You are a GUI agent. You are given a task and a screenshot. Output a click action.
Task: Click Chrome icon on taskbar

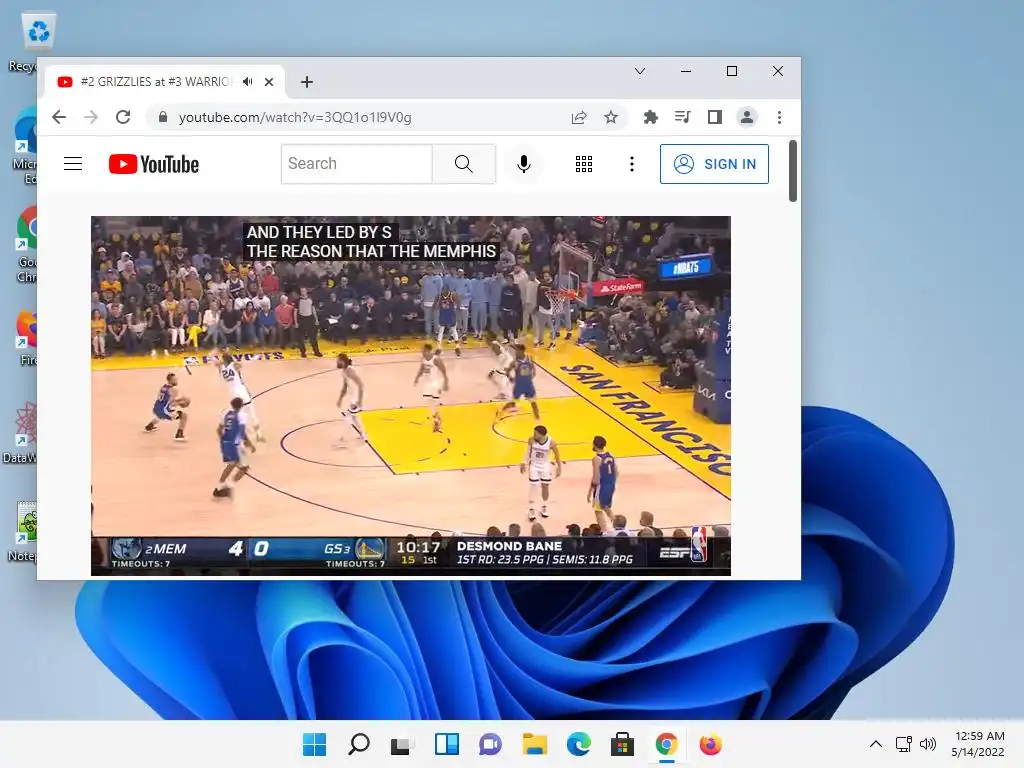[667, 744]
